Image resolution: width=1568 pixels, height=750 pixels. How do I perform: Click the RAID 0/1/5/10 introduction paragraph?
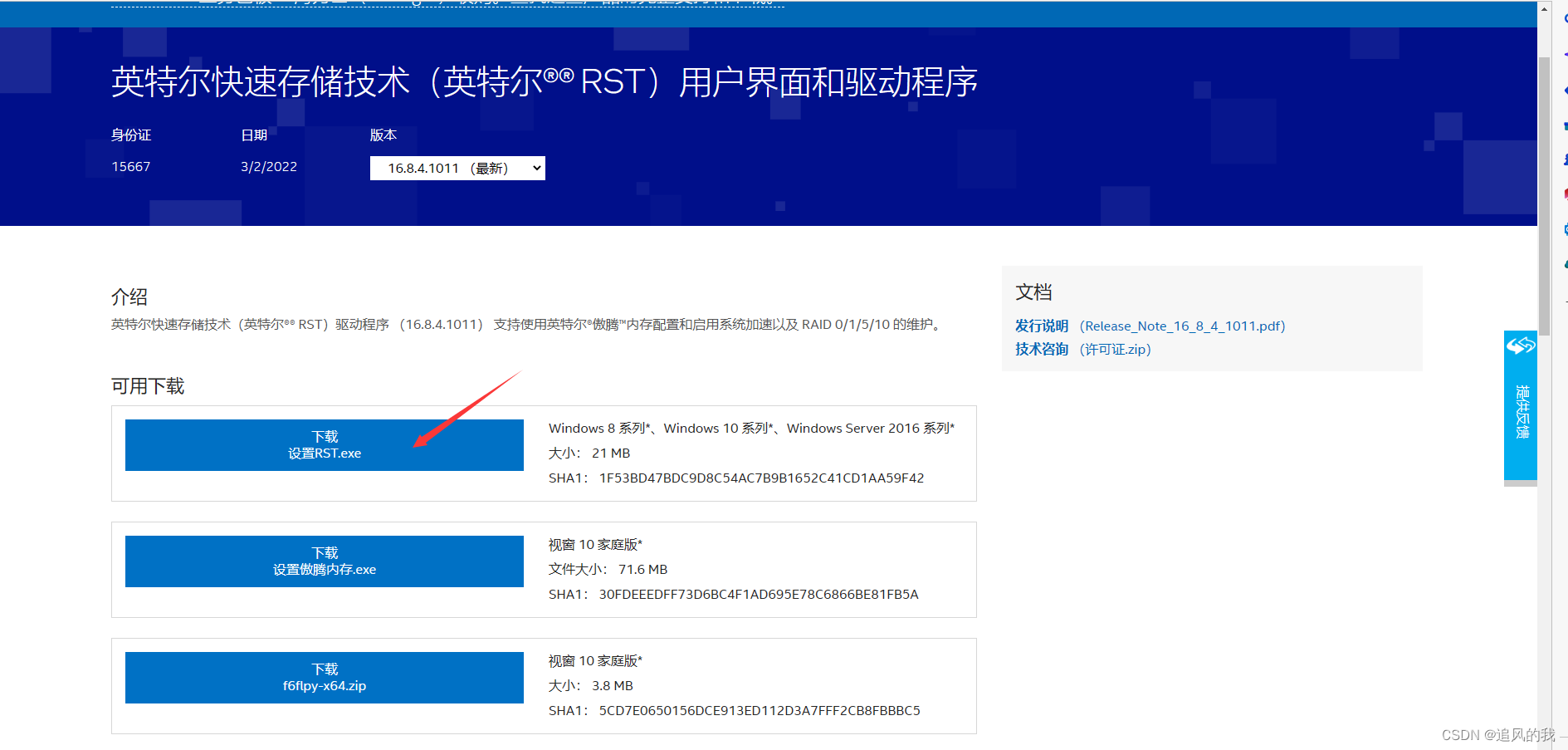click(x=528, y=325)
